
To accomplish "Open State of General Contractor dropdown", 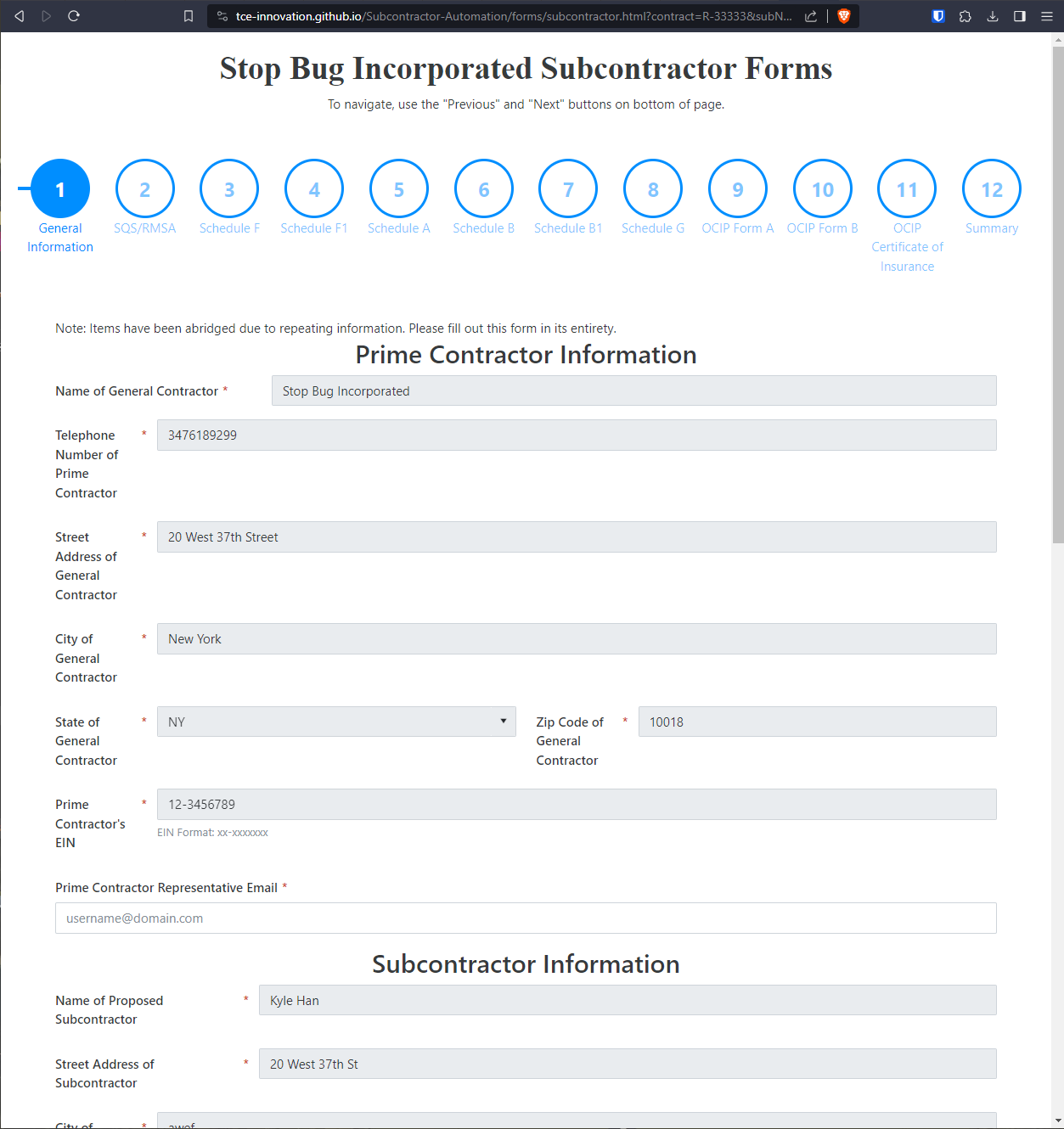I will (x=336, y=722).
